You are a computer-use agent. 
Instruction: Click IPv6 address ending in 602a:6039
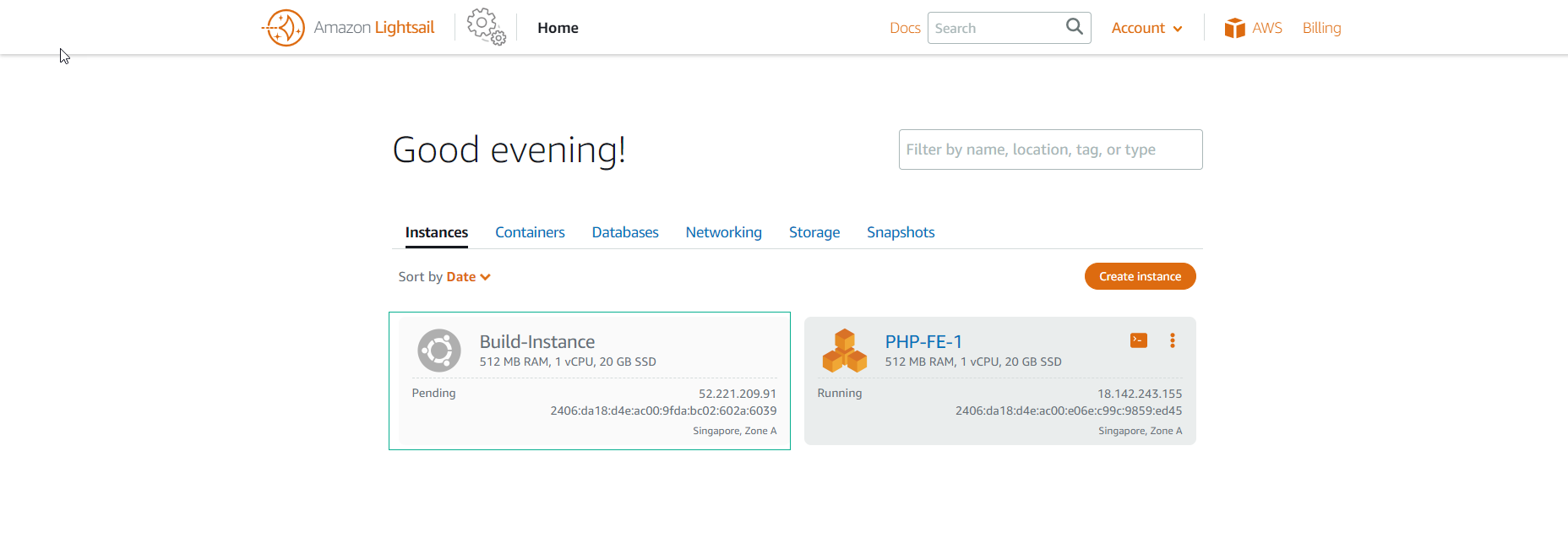pyautogui.click(x=663, y=410)
